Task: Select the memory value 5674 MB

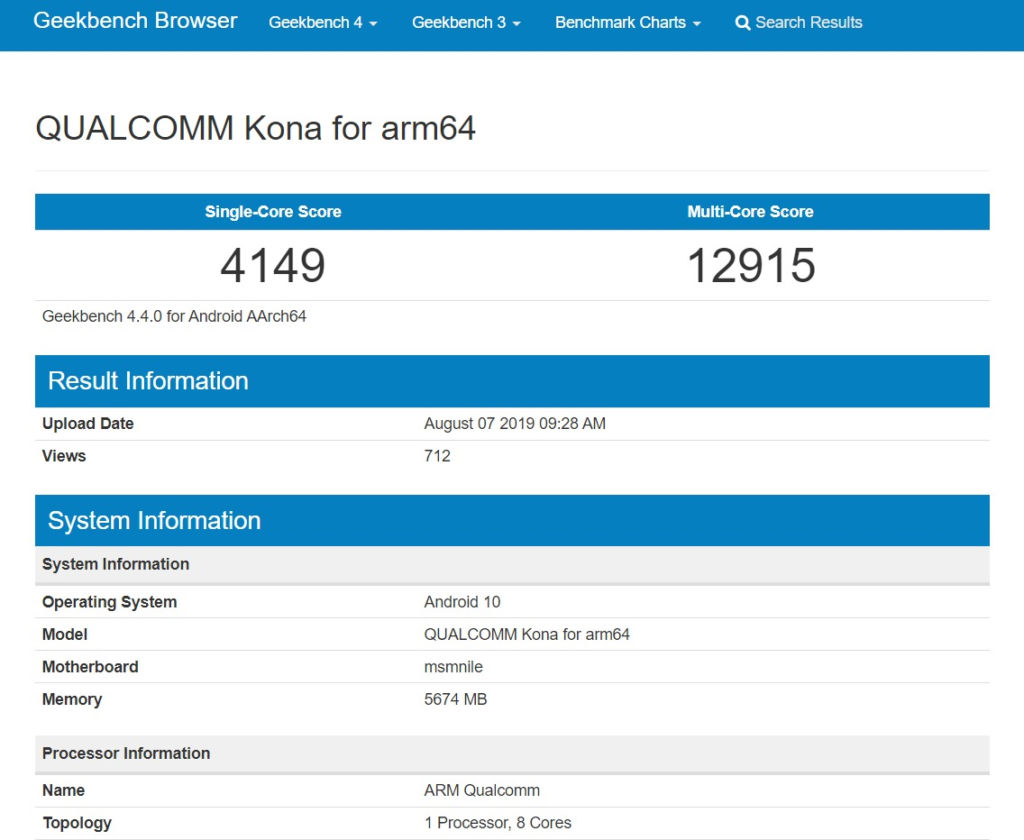Action: [455, 700]
